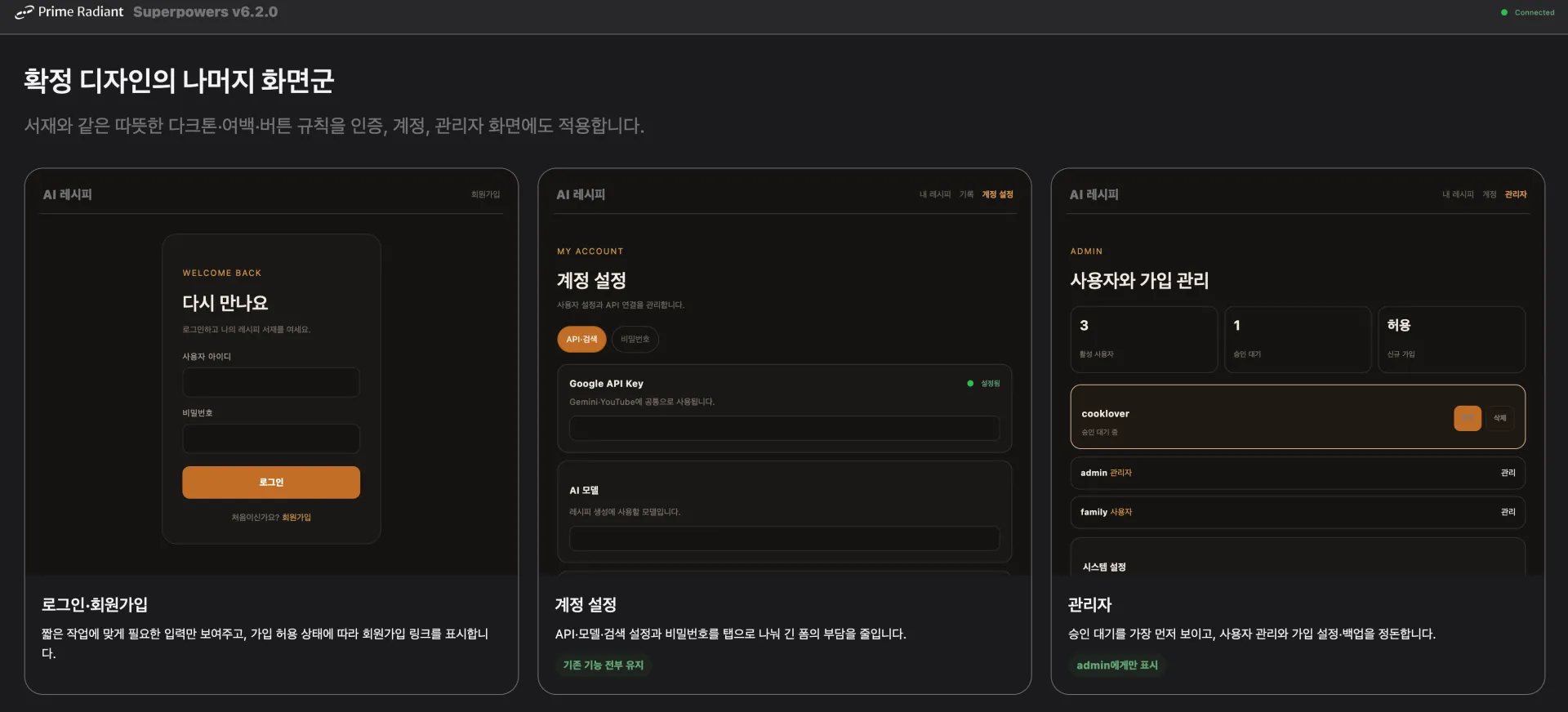Select 관리자 in the admin header navigation
Screen dimensions: 1568x712
[1516, 194]
